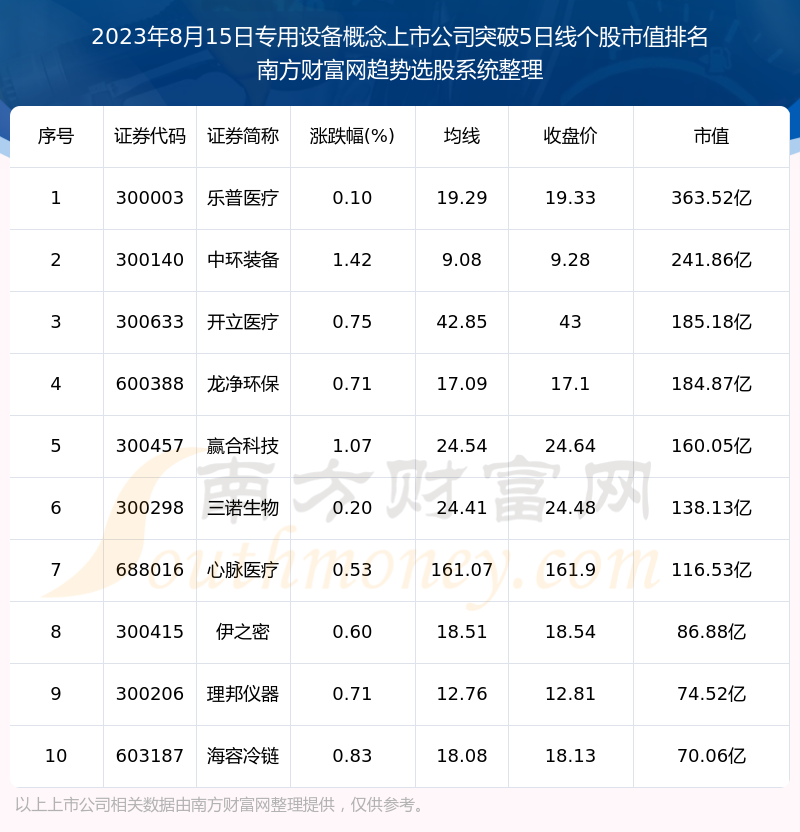Select stock code 600388

[x=150, y=384]
